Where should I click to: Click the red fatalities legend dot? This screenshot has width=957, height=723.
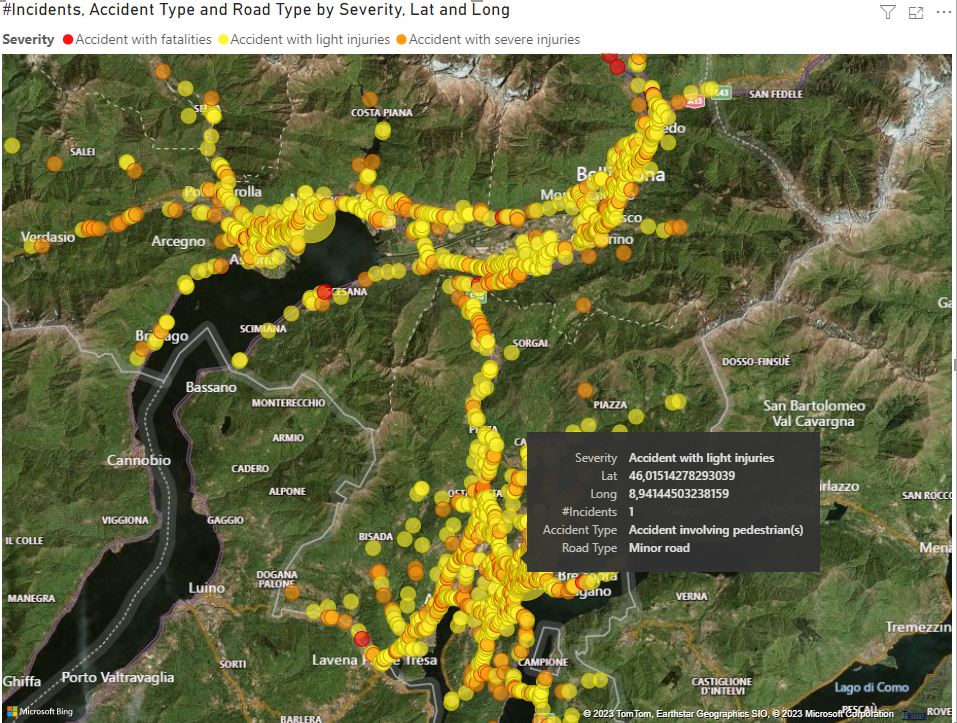tap(68, 40)
